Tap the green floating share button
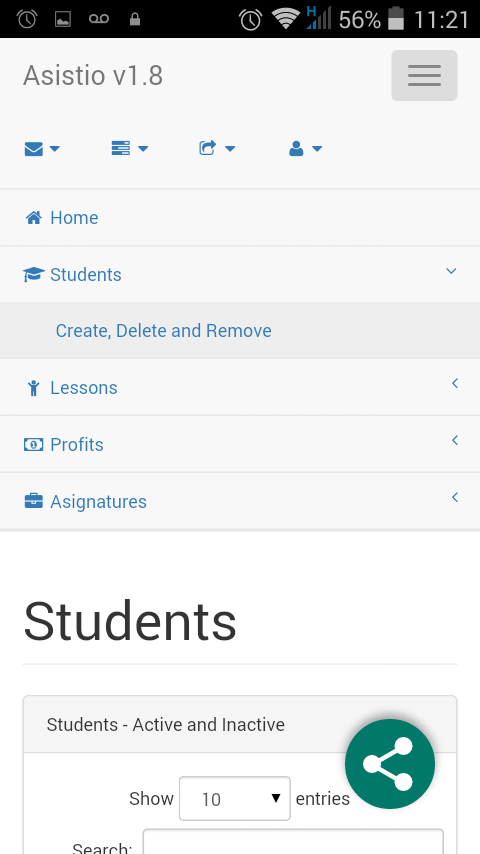The image size is (480, 854). tap(390, 764)
